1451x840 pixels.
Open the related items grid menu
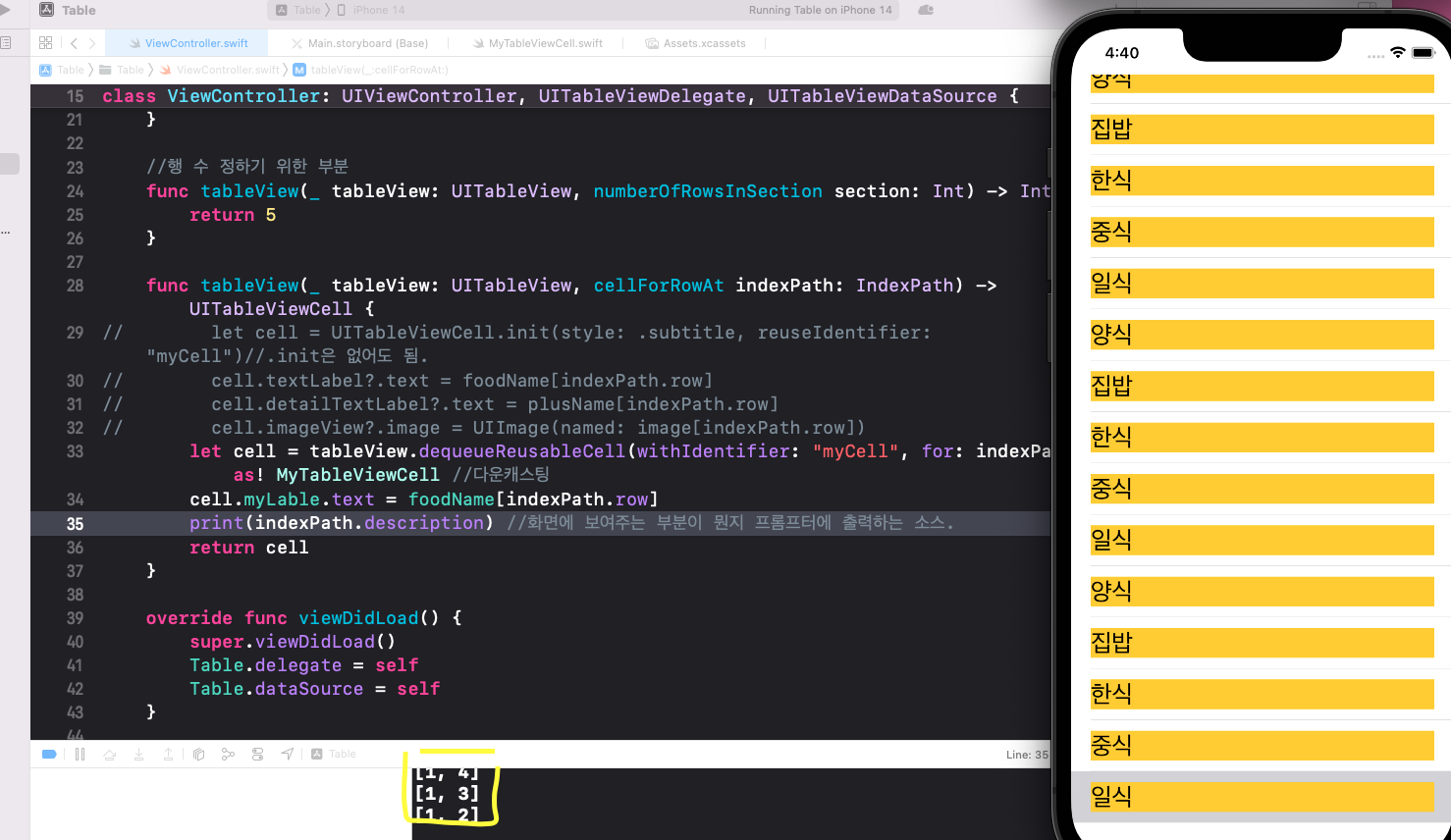pyautogui.click(x=45, y=43)
